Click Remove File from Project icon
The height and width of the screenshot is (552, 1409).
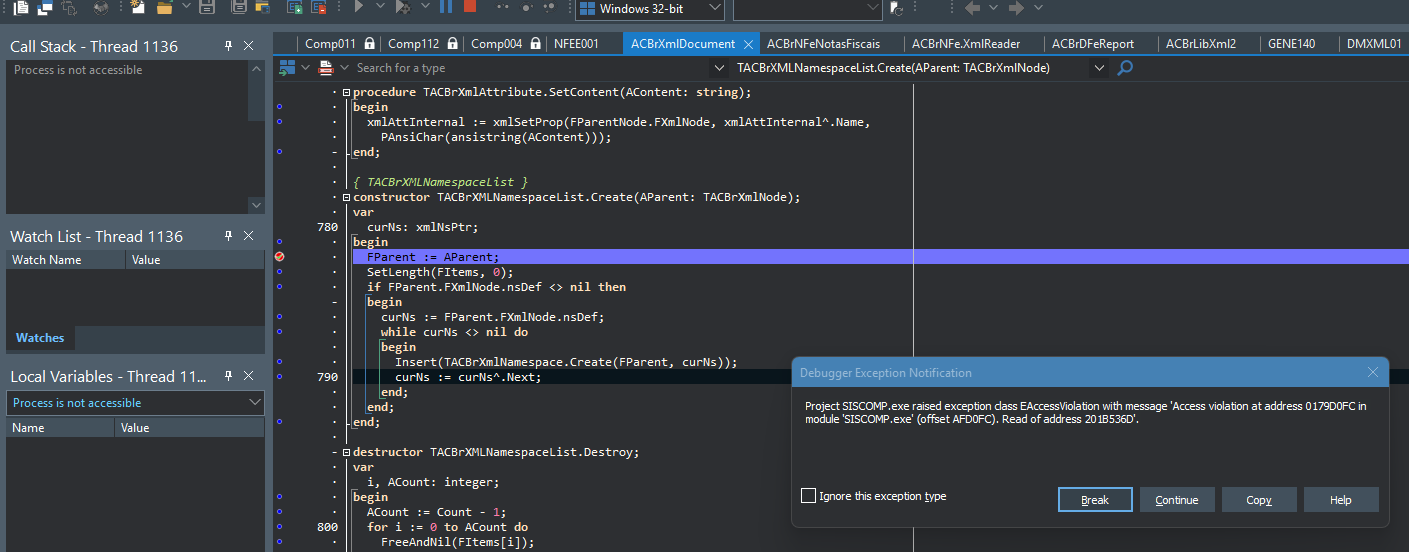[319, 8]
